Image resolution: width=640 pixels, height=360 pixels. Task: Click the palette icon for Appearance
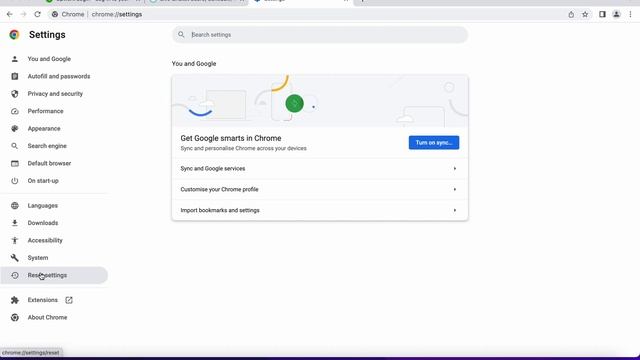[15, 129]
